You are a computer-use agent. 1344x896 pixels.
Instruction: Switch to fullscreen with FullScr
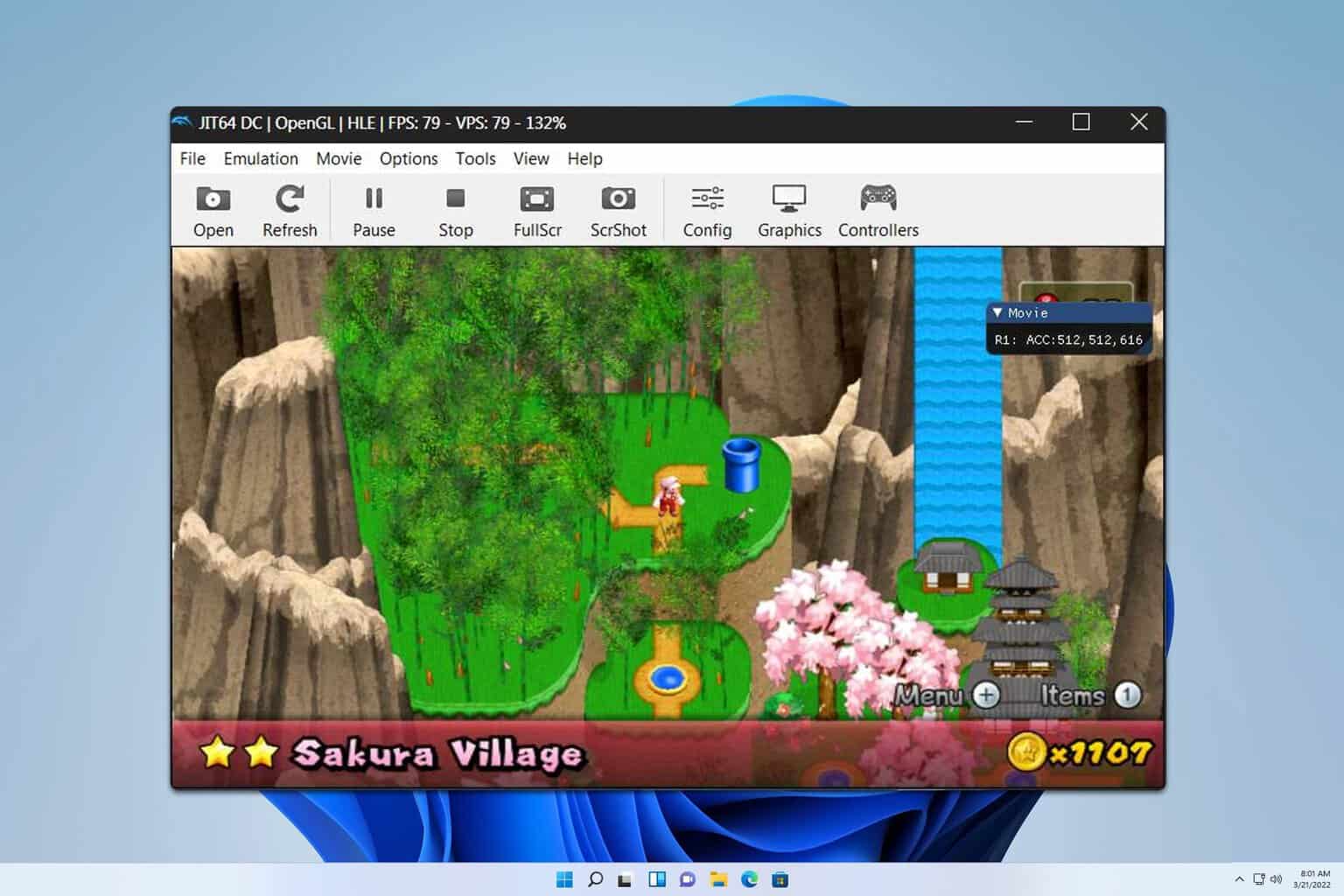(537, 211)
